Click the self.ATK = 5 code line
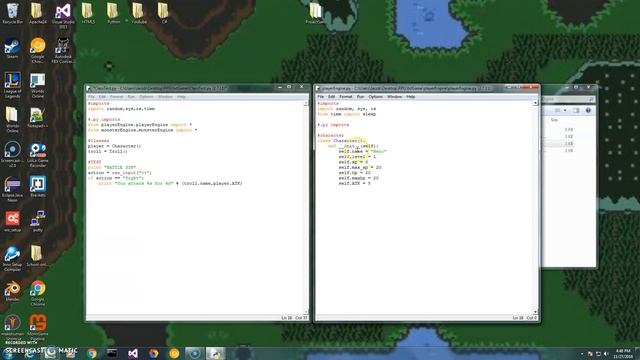The image size is (640, 360). pos(354,183)
